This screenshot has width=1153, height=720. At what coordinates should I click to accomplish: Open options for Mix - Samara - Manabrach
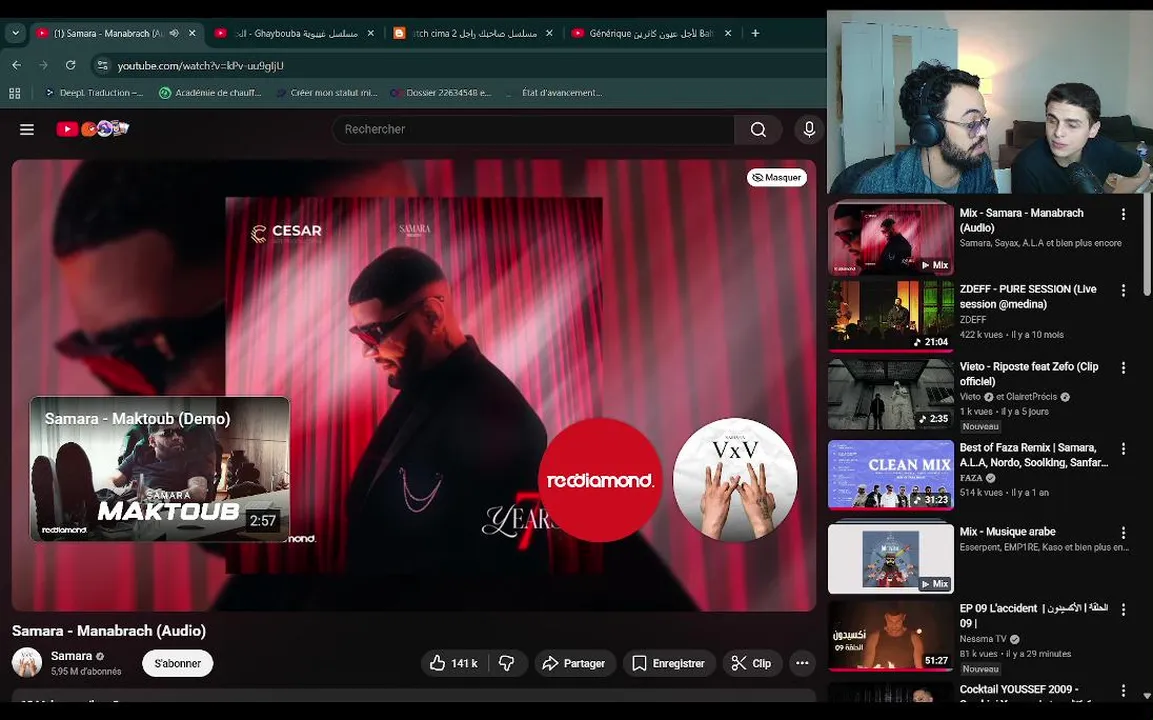1123,214
